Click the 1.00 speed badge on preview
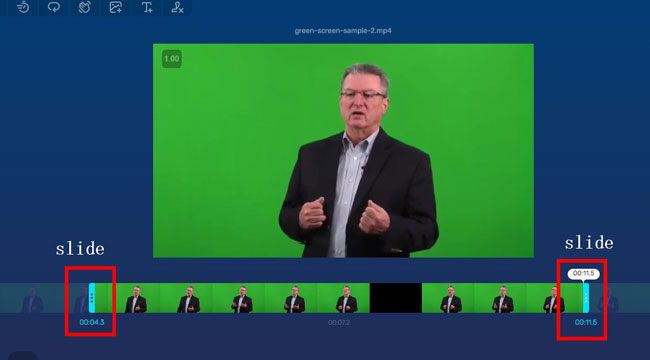The width and height of the screenshot is (650, 360). pyautogui.click(x=172, y=59)
